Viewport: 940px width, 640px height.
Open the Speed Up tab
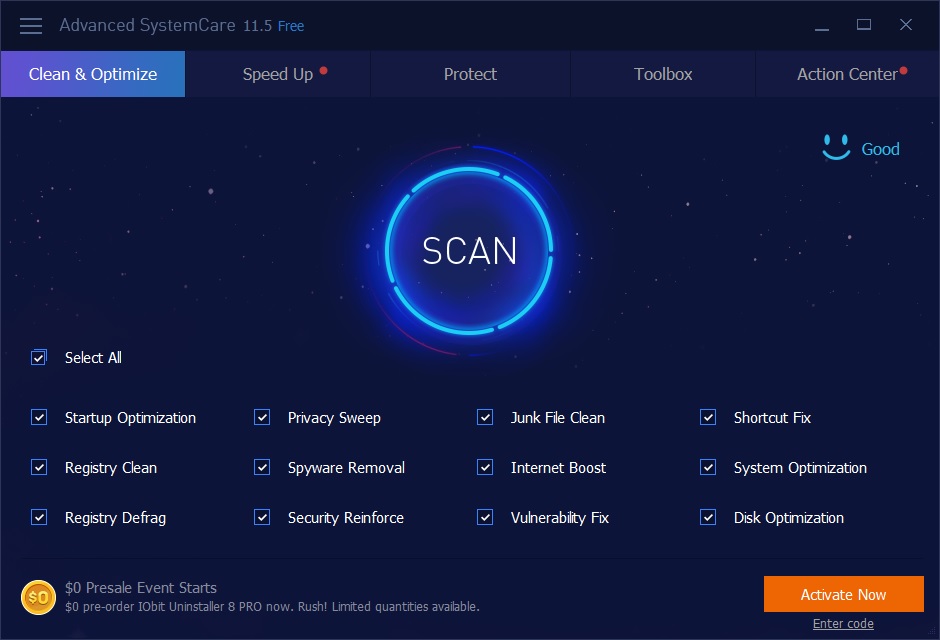(278, 74)
